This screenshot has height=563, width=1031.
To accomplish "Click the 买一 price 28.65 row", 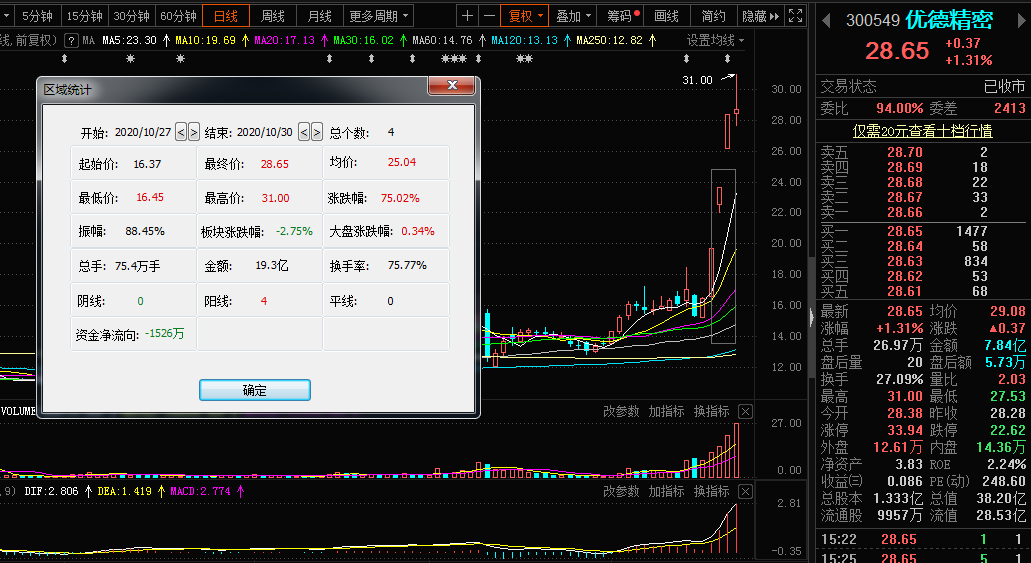I will 923,232.
